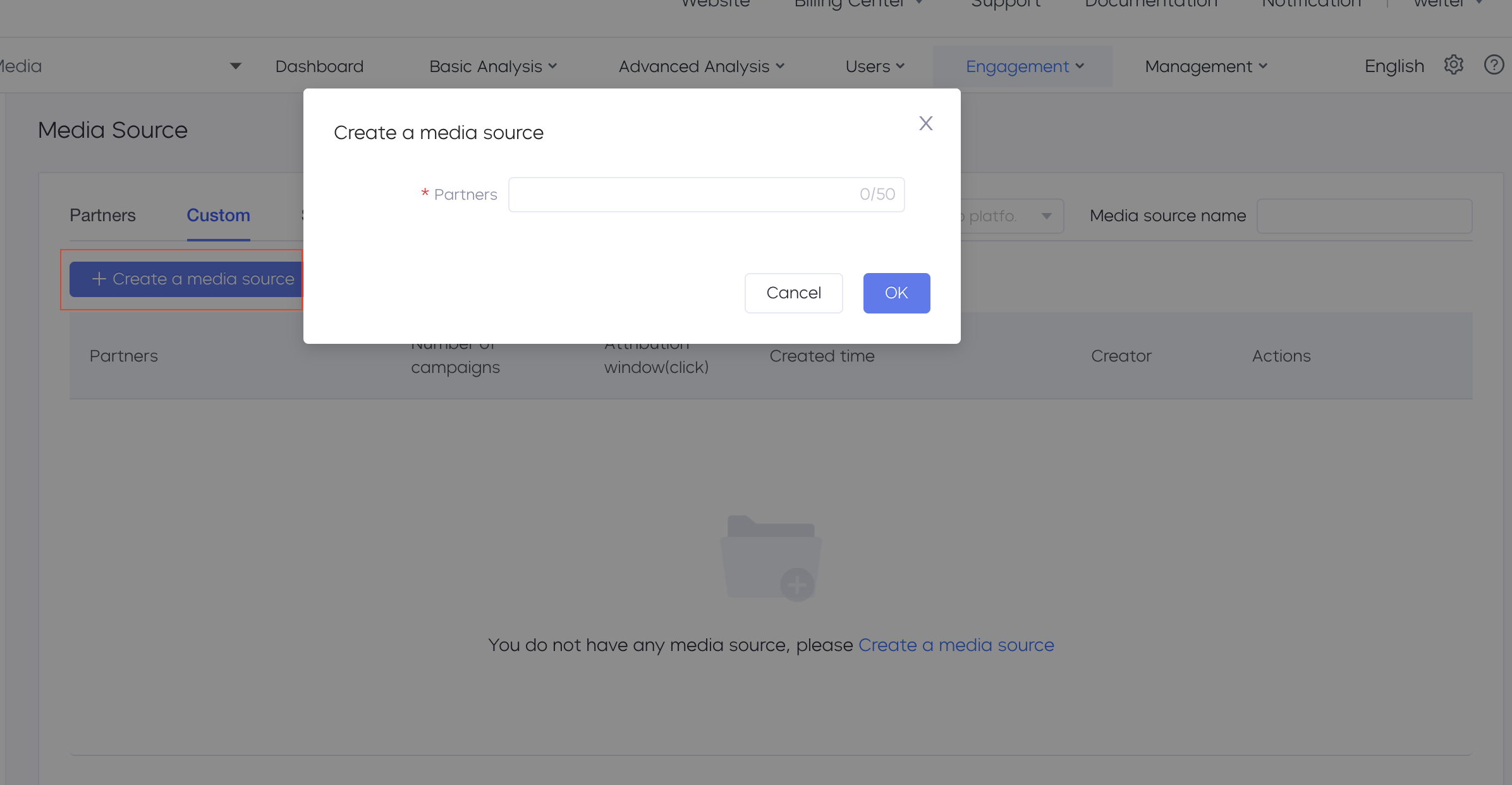
Task: Expand the Engagement menu
Action: [x=1024, y=66]
